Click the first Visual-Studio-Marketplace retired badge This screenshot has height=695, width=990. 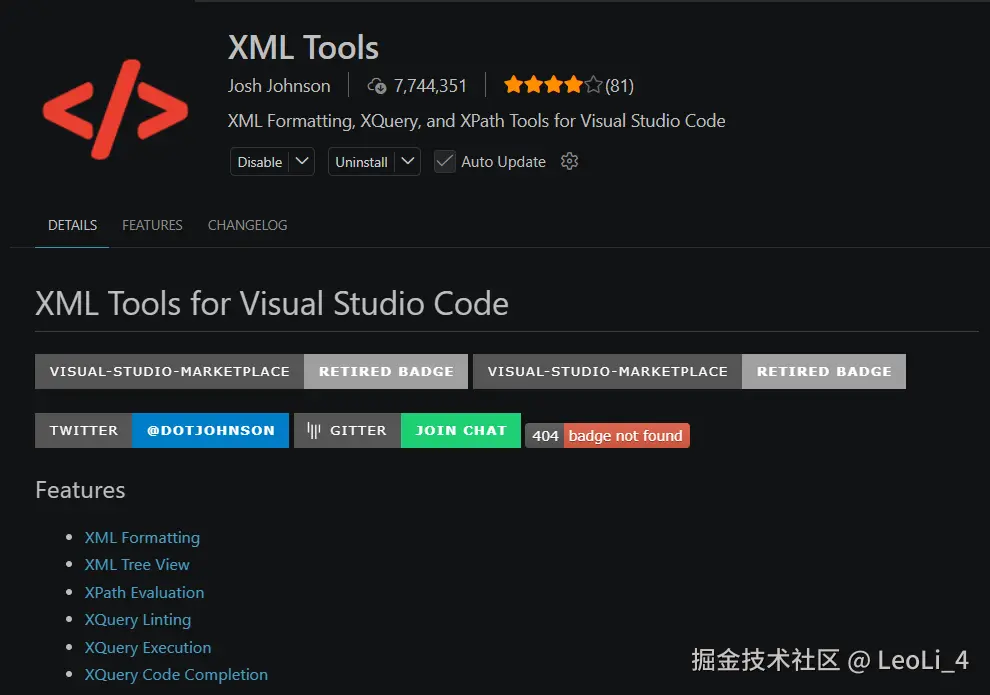pos(251,371)
